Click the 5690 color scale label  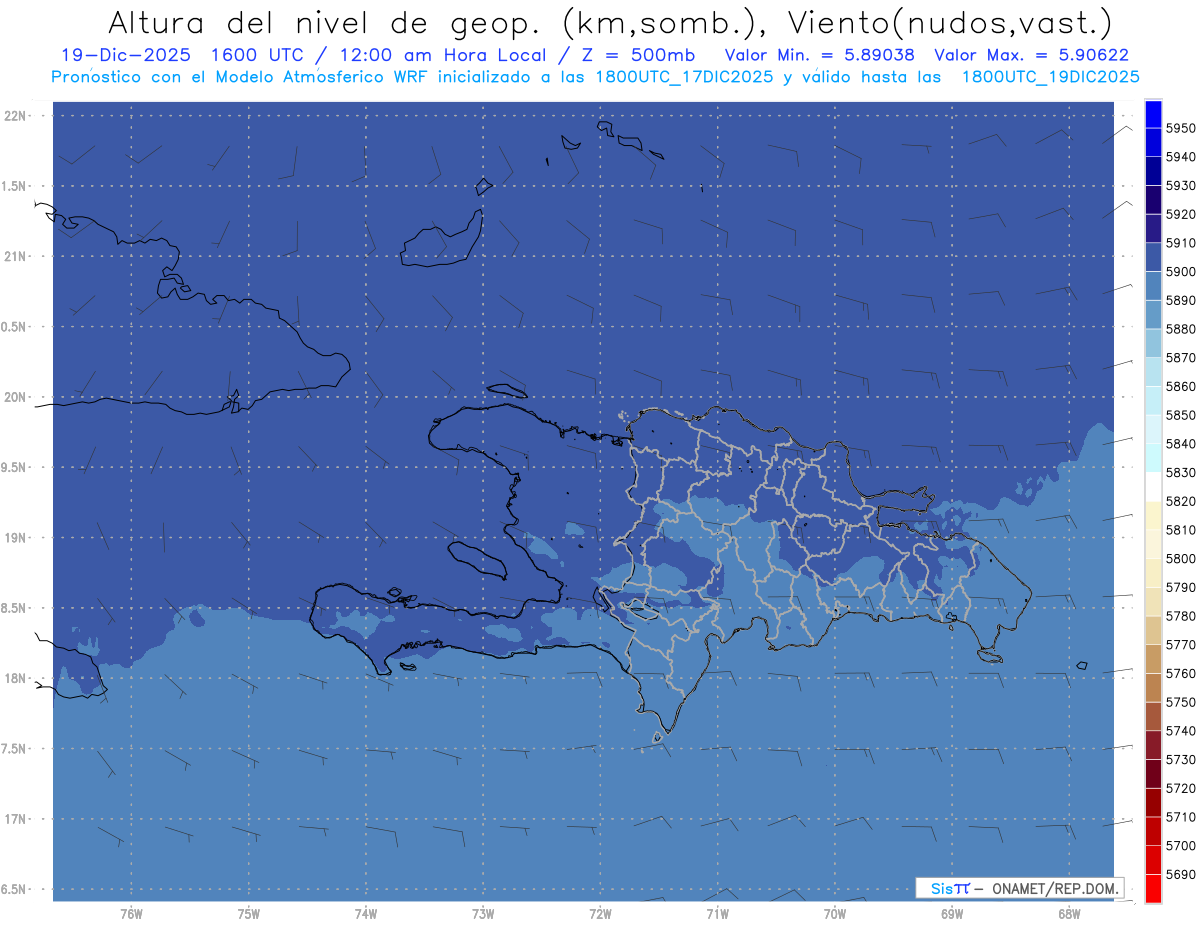coord(1180,874)
